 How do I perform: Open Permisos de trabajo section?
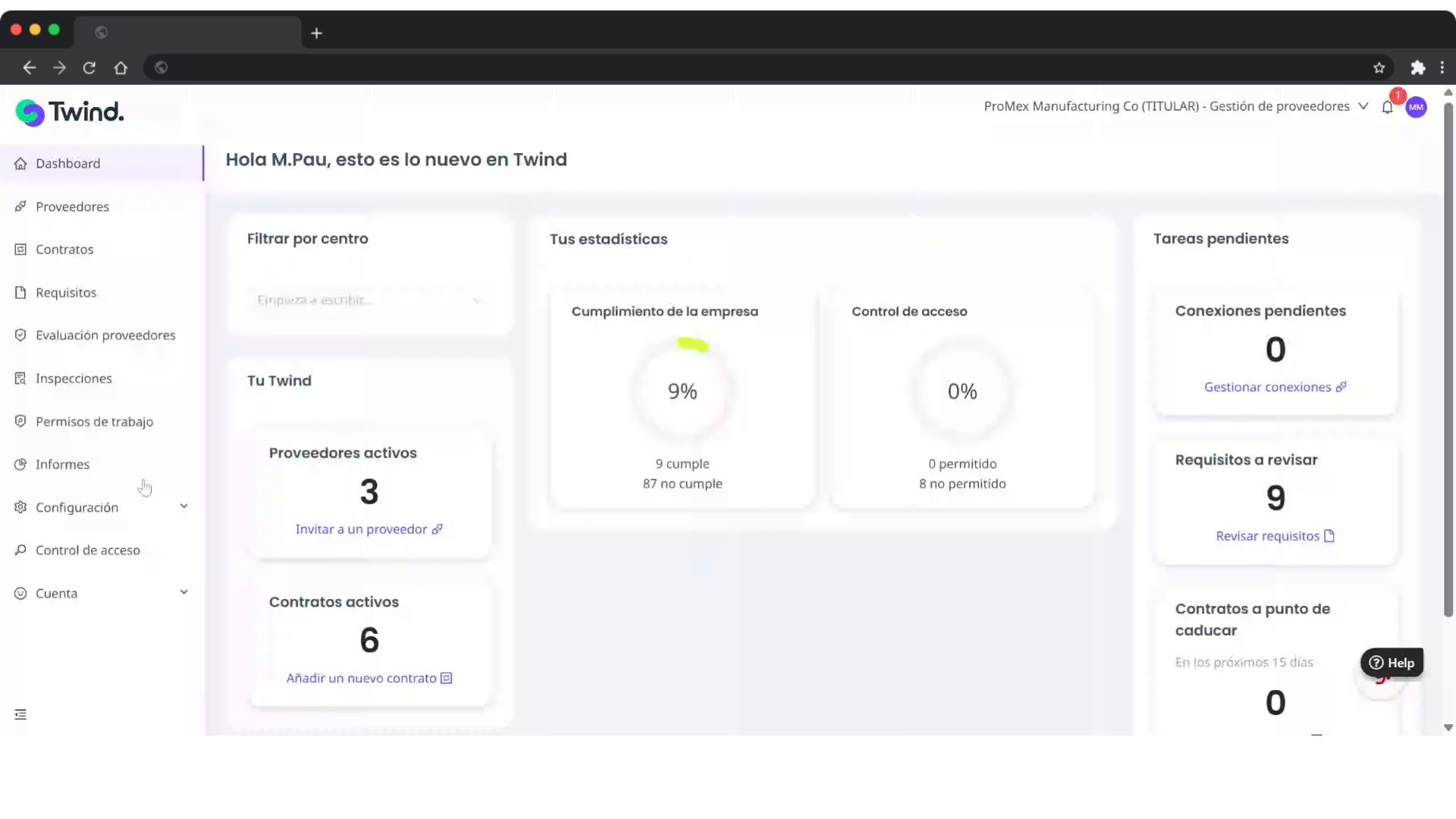pos(94,422)
